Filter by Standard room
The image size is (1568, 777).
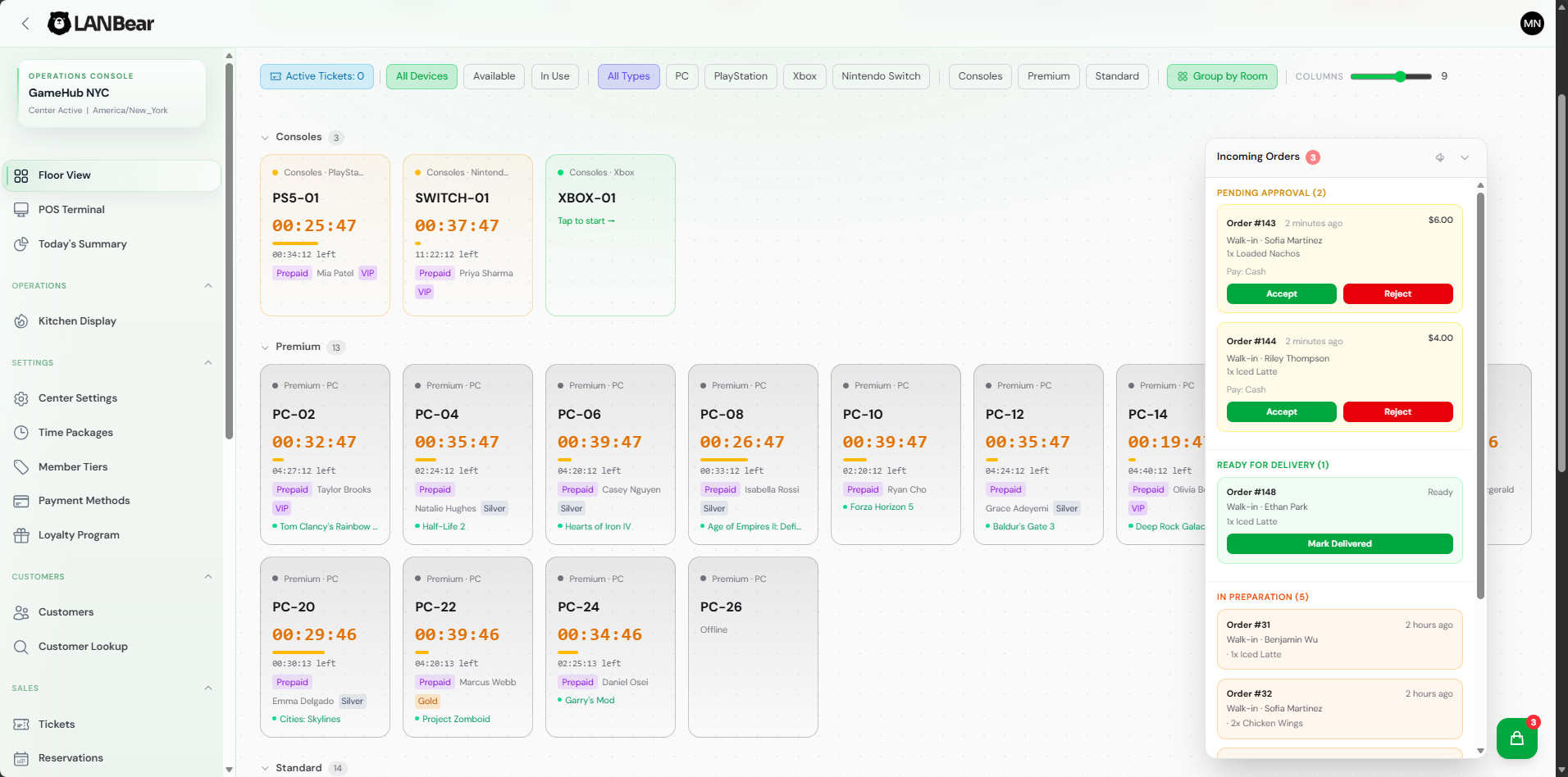click(1117, 76)
